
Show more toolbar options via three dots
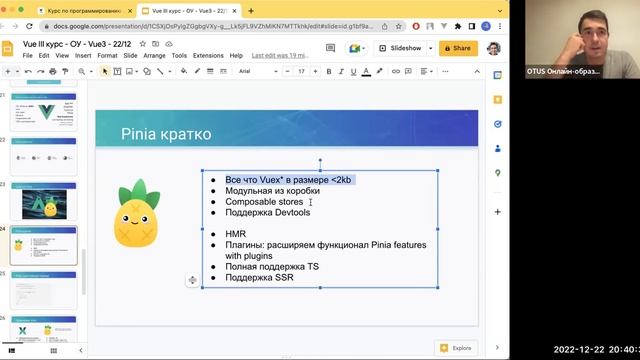445,71
